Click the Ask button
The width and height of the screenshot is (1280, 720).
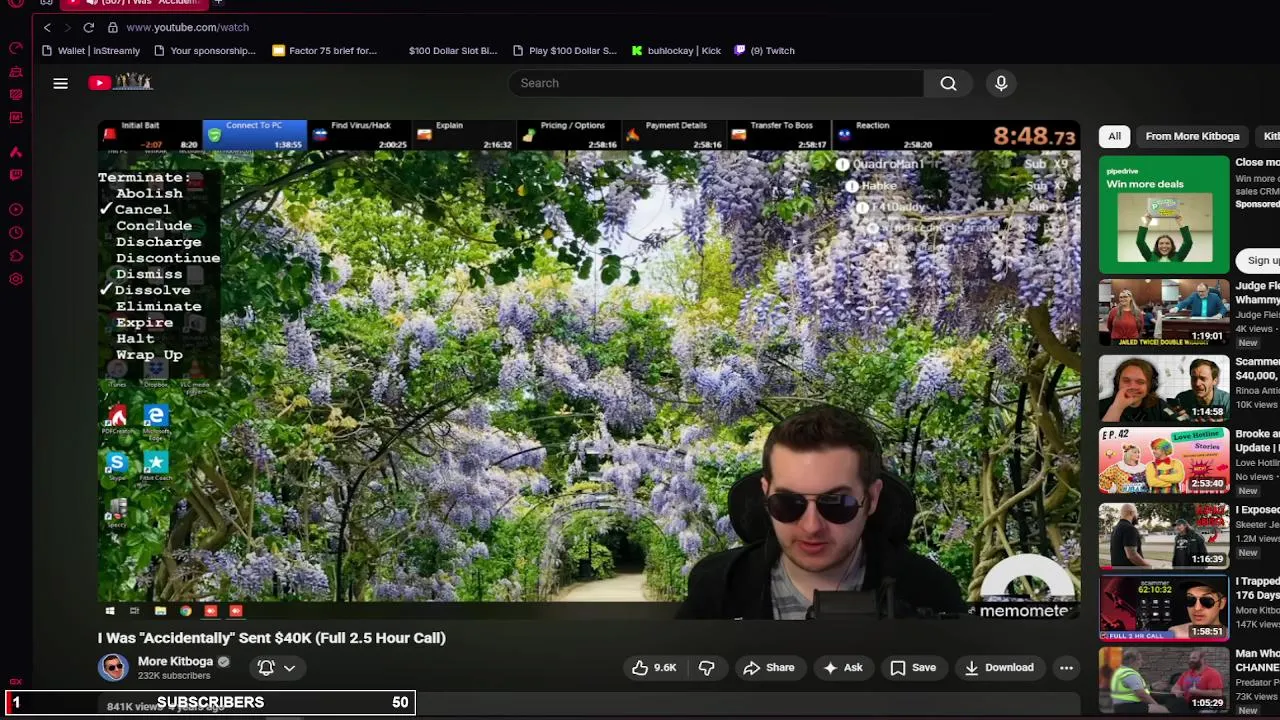click(842, 668)
